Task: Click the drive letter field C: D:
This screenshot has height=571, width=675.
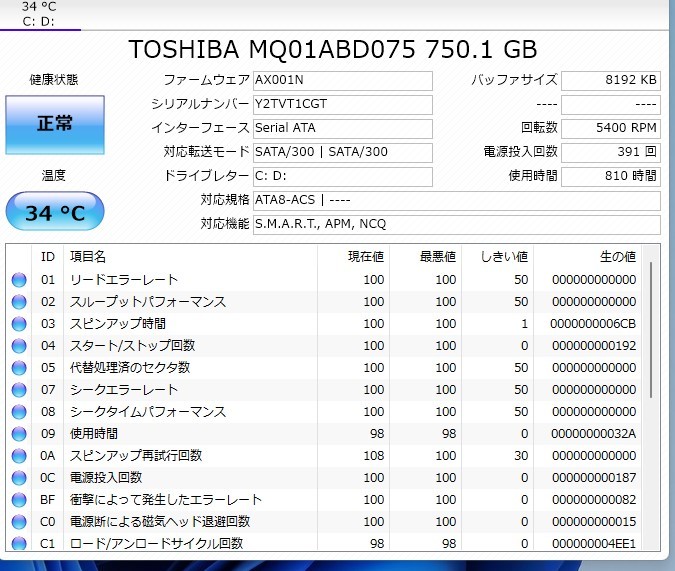Action: tap(343, 177)
